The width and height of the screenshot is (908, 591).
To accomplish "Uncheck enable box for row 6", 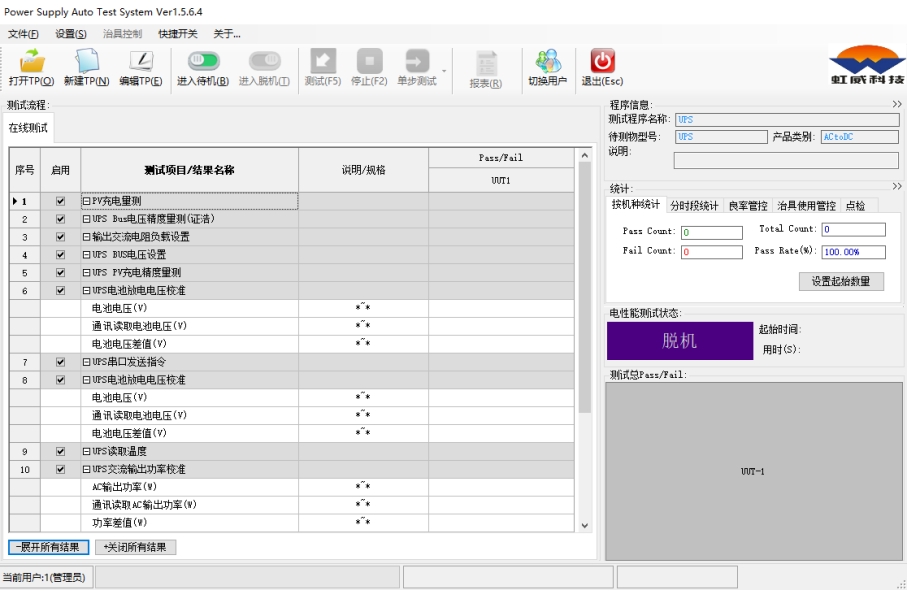I will (60, 291).
